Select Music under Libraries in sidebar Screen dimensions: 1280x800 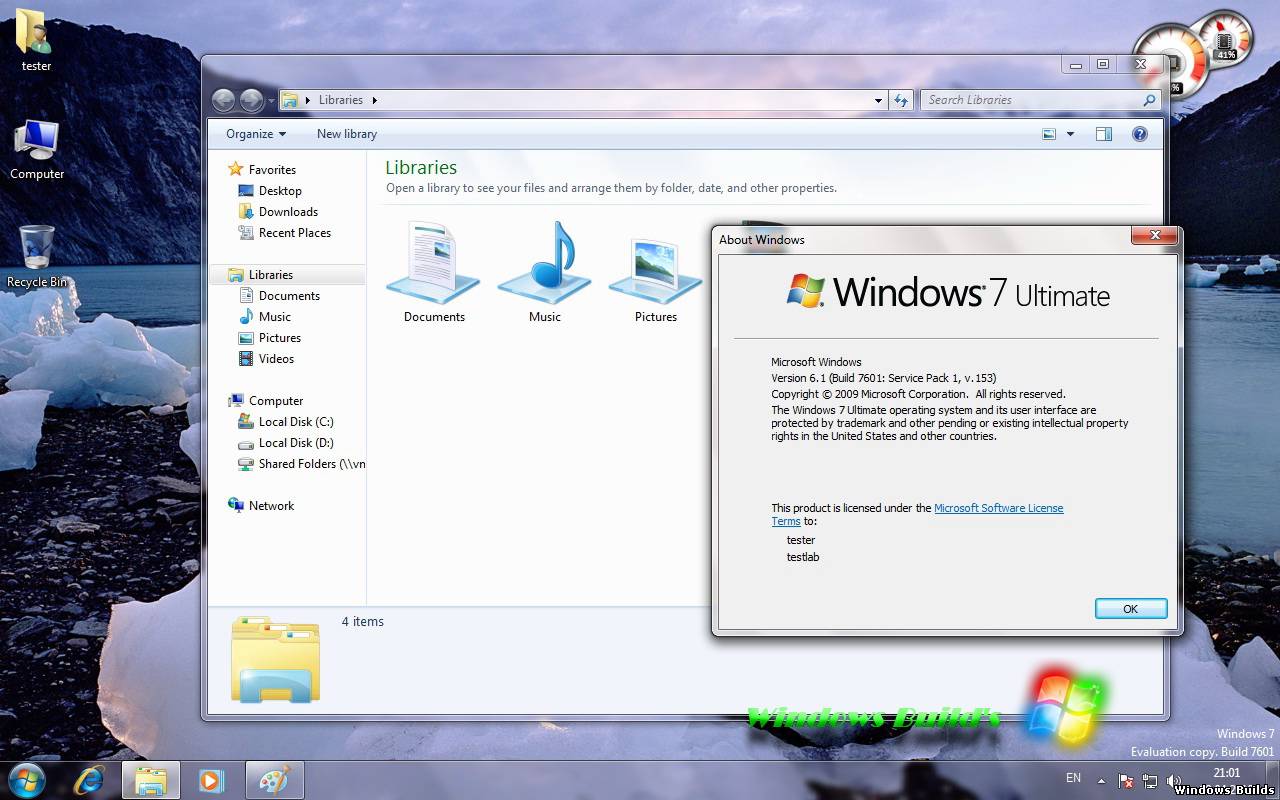coord(265,317)
